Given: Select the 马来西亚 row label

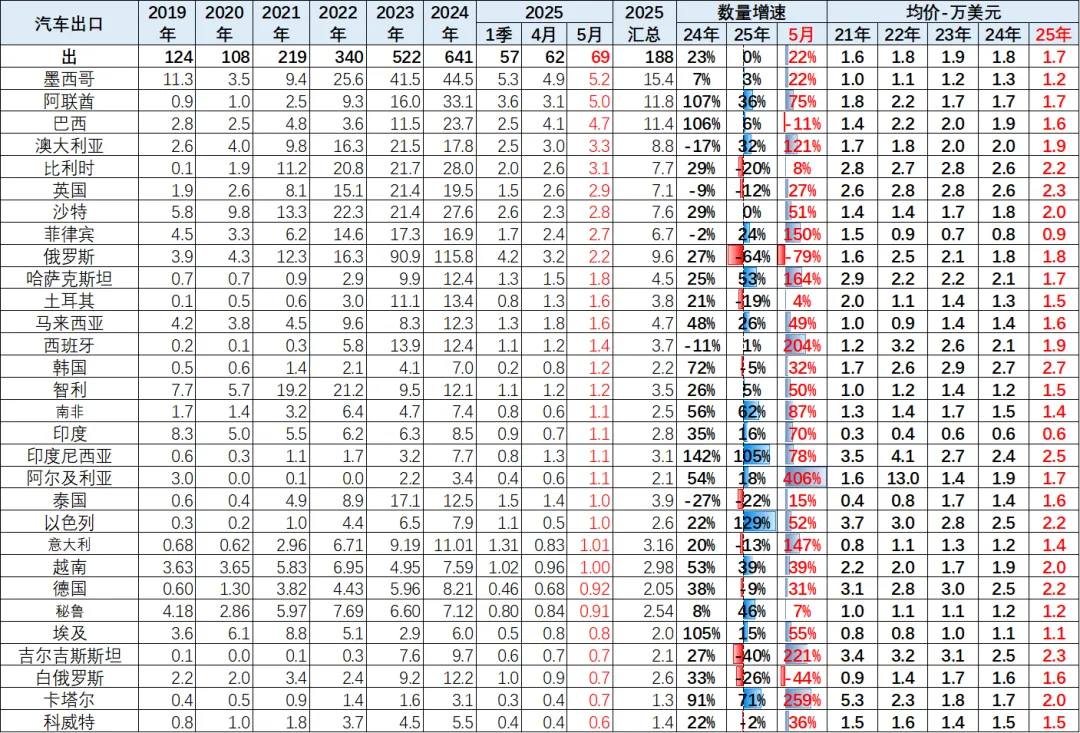Looking at the screenshot, I should [x=68, y=322].
